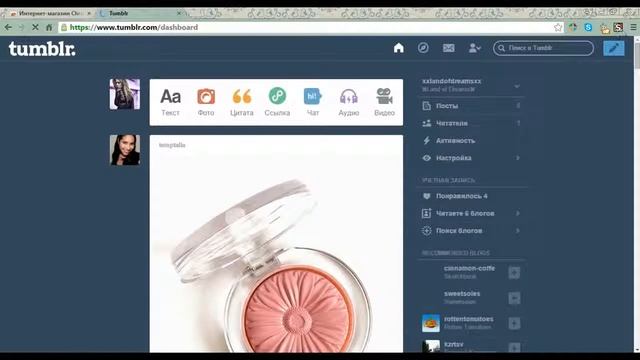Click your own blog avatar thumbnail

pos(124,94)
